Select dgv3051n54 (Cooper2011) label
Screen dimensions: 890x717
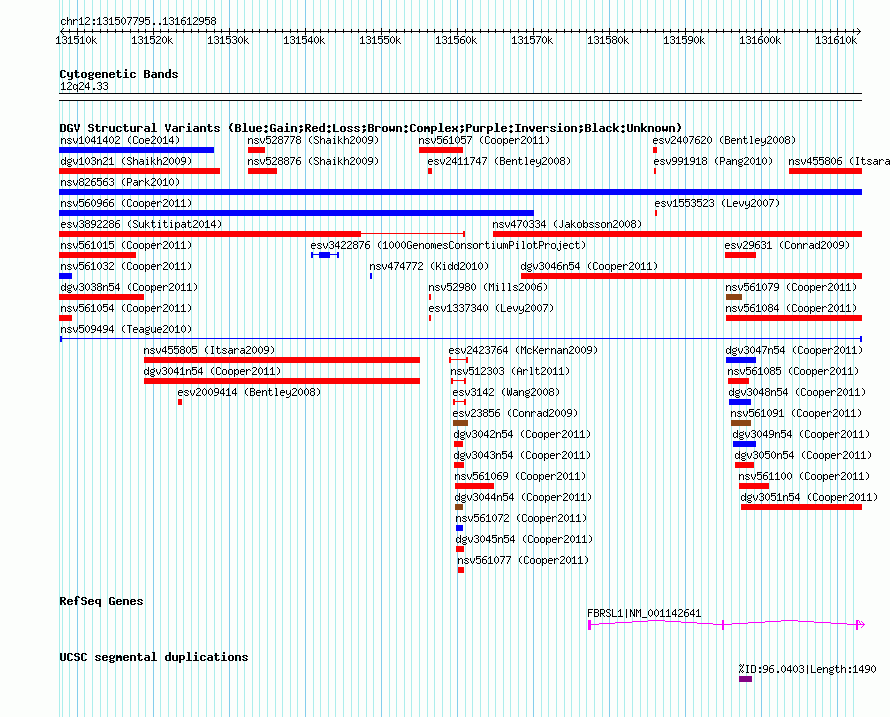[x=809, y=497]
